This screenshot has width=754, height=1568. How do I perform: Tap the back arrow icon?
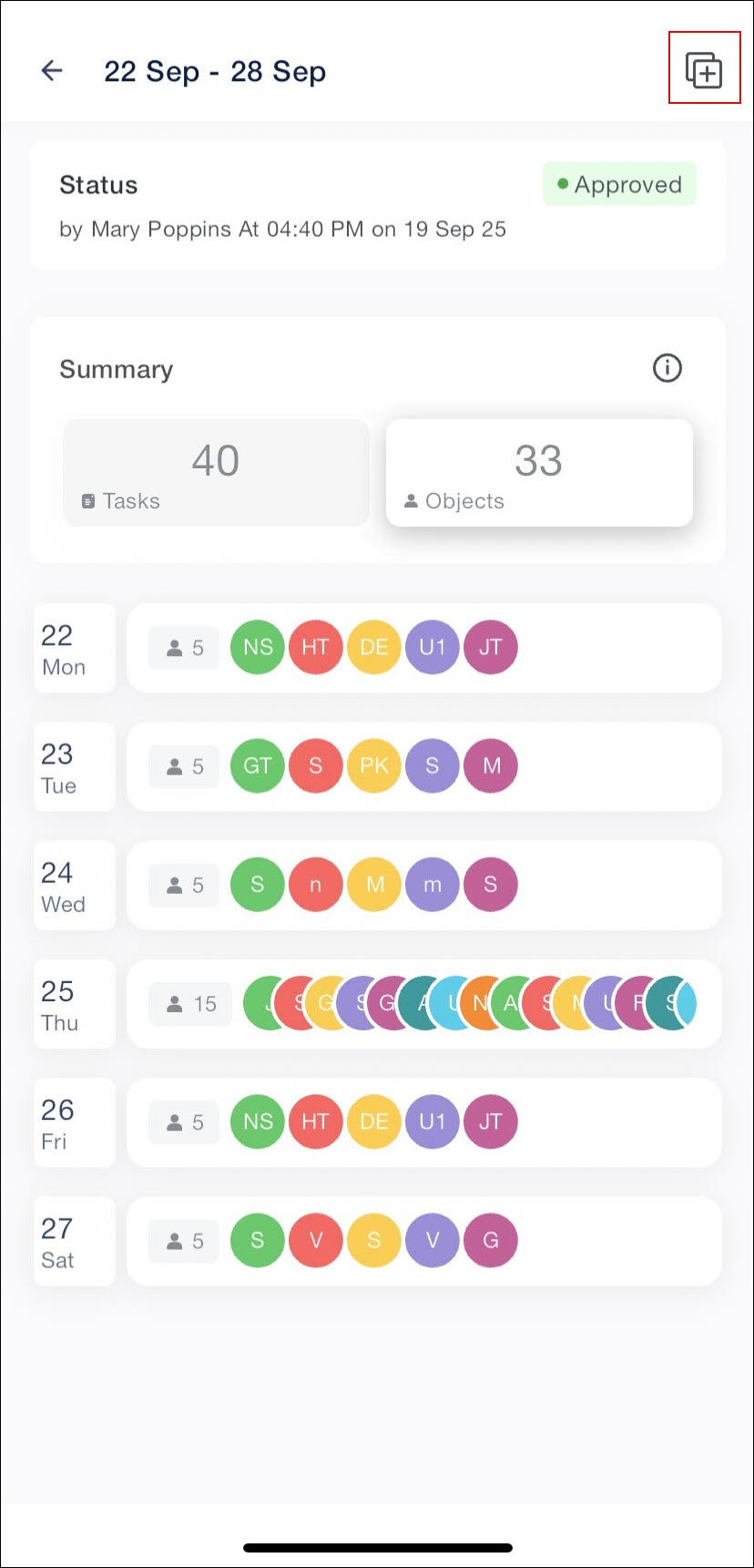click(x=52, y=70)
